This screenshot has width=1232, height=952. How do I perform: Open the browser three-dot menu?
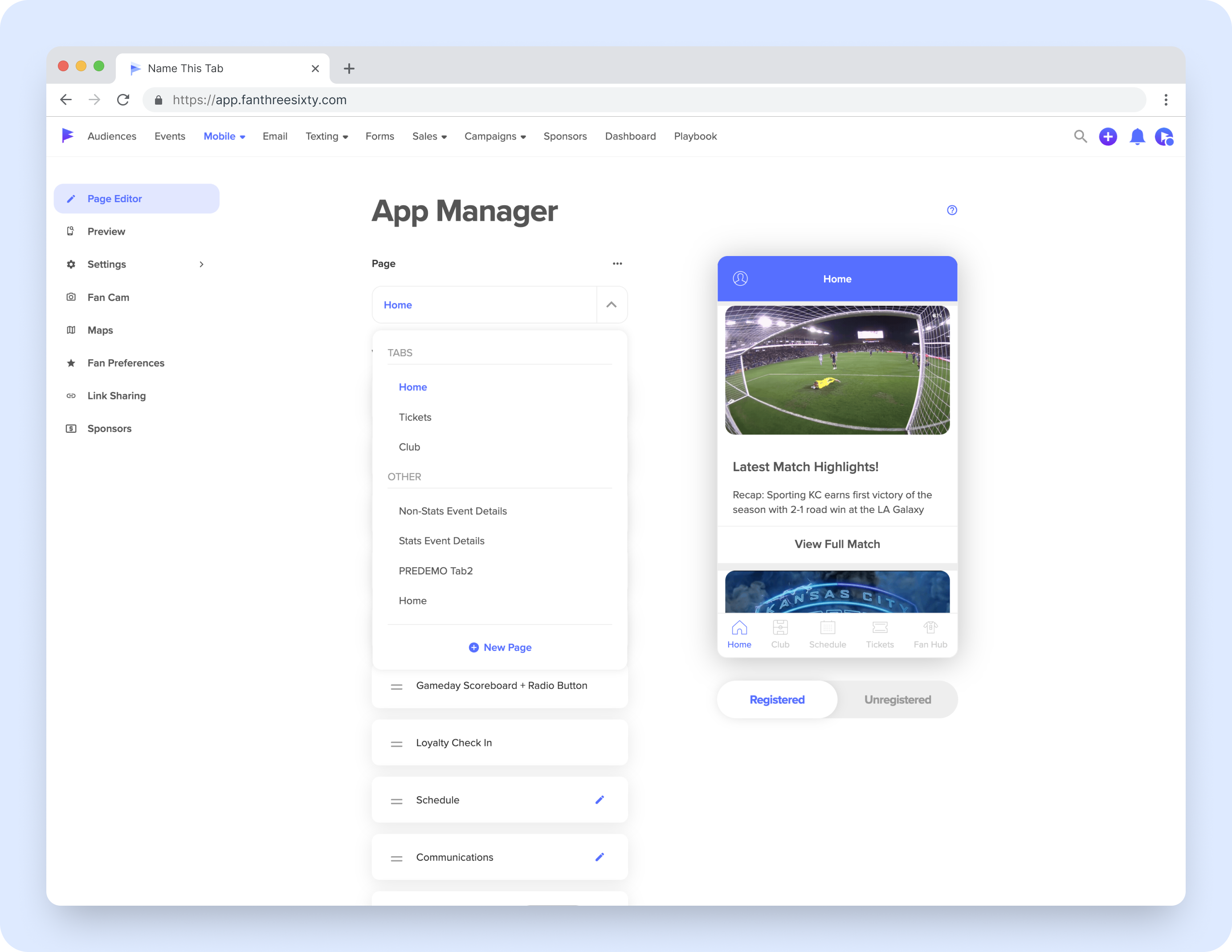tap(1166, 100)
